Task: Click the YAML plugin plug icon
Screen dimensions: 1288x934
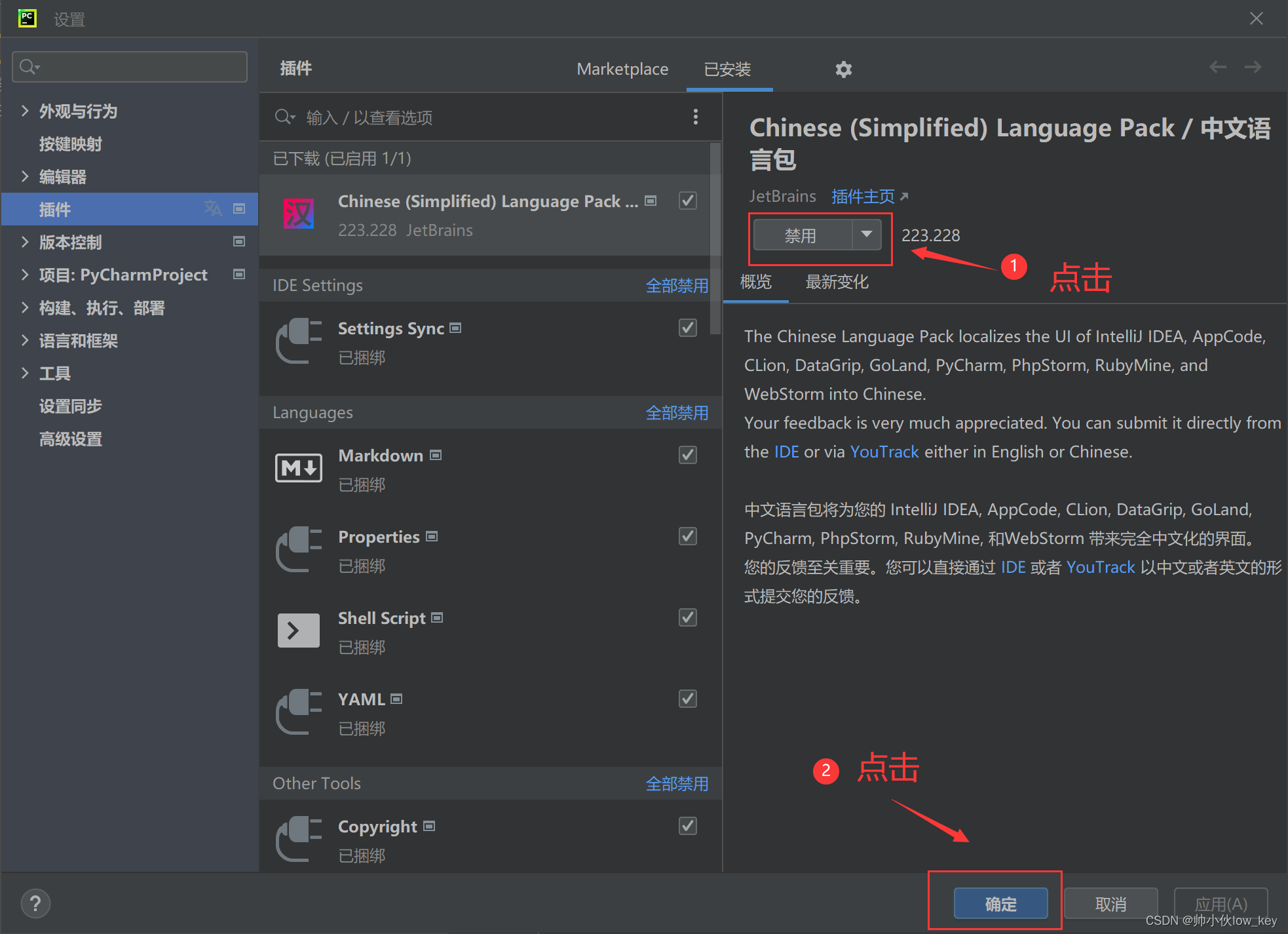Action: 299,712
